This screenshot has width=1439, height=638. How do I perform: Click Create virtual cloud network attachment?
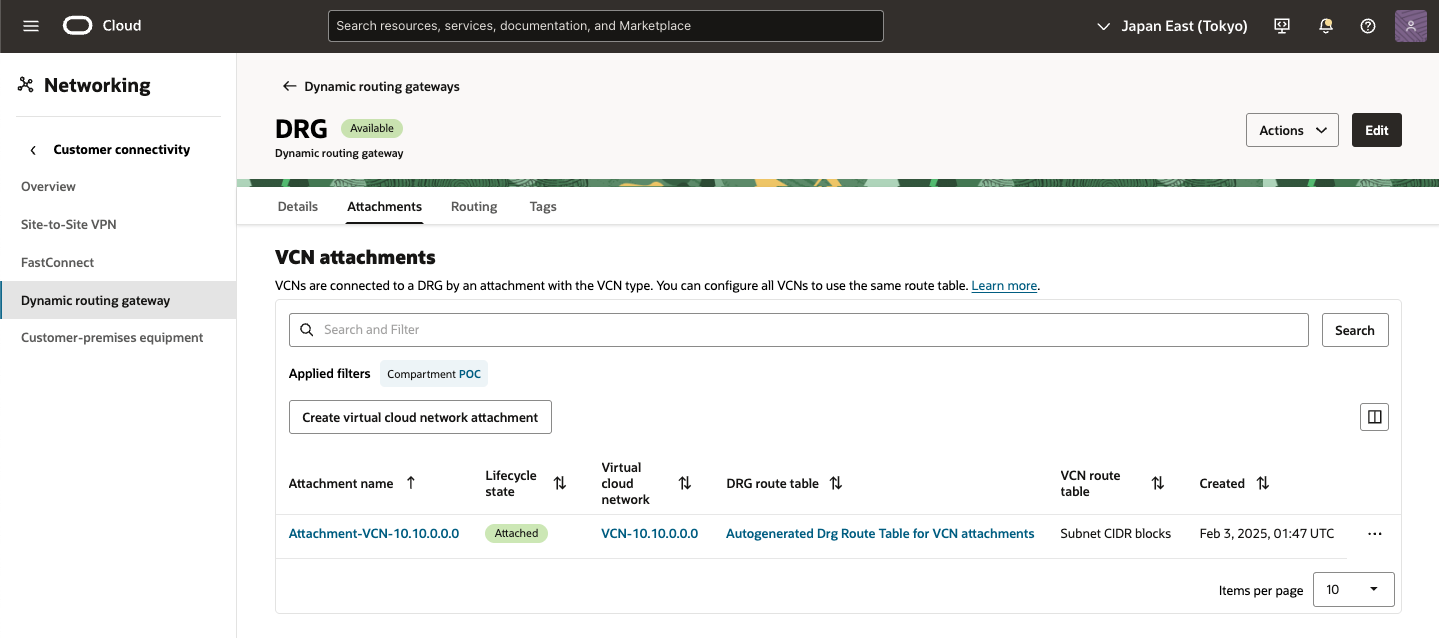click(420, 417)
